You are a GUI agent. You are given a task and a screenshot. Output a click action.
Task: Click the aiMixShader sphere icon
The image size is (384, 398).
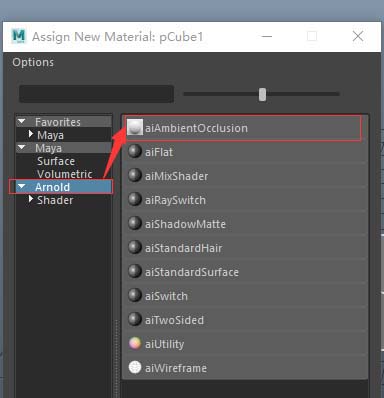(x=135, y=175)
